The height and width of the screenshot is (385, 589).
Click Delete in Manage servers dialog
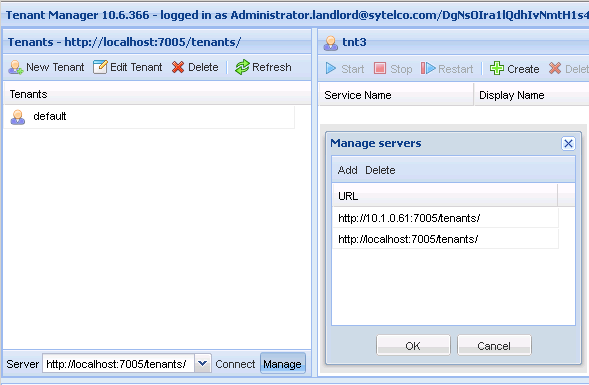point(380,170)
